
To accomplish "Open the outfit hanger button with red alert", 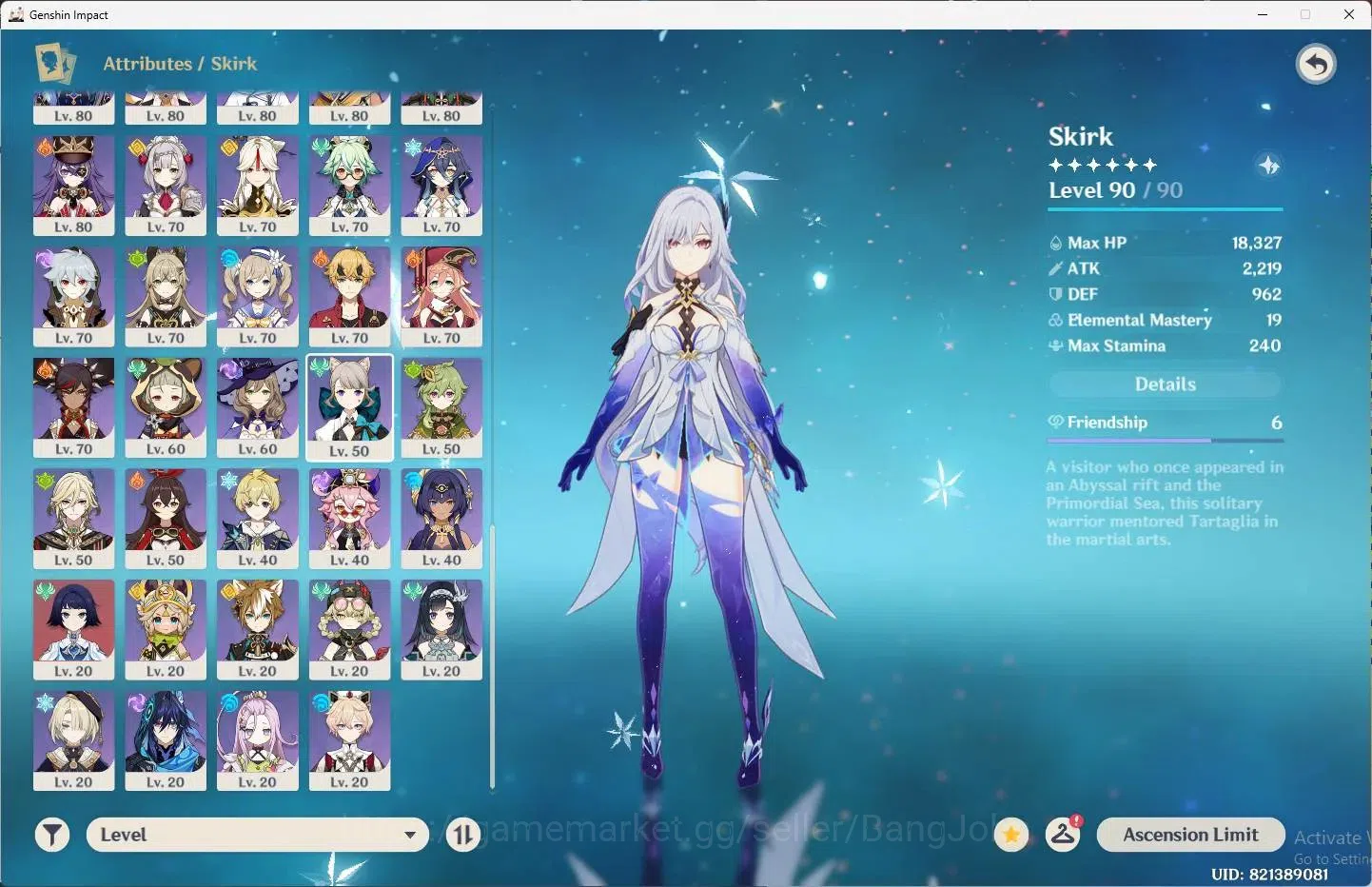I will click(x=1063, y=835).
